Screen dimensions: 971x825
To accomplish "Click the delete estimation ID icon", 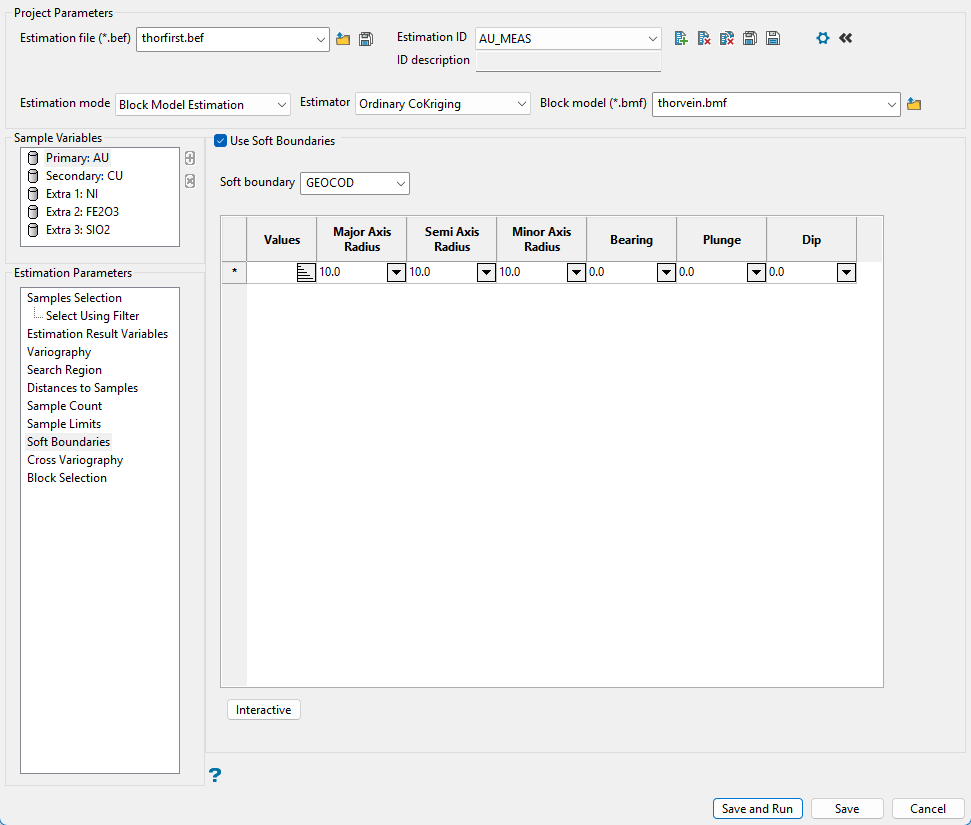I will point(704,38).
